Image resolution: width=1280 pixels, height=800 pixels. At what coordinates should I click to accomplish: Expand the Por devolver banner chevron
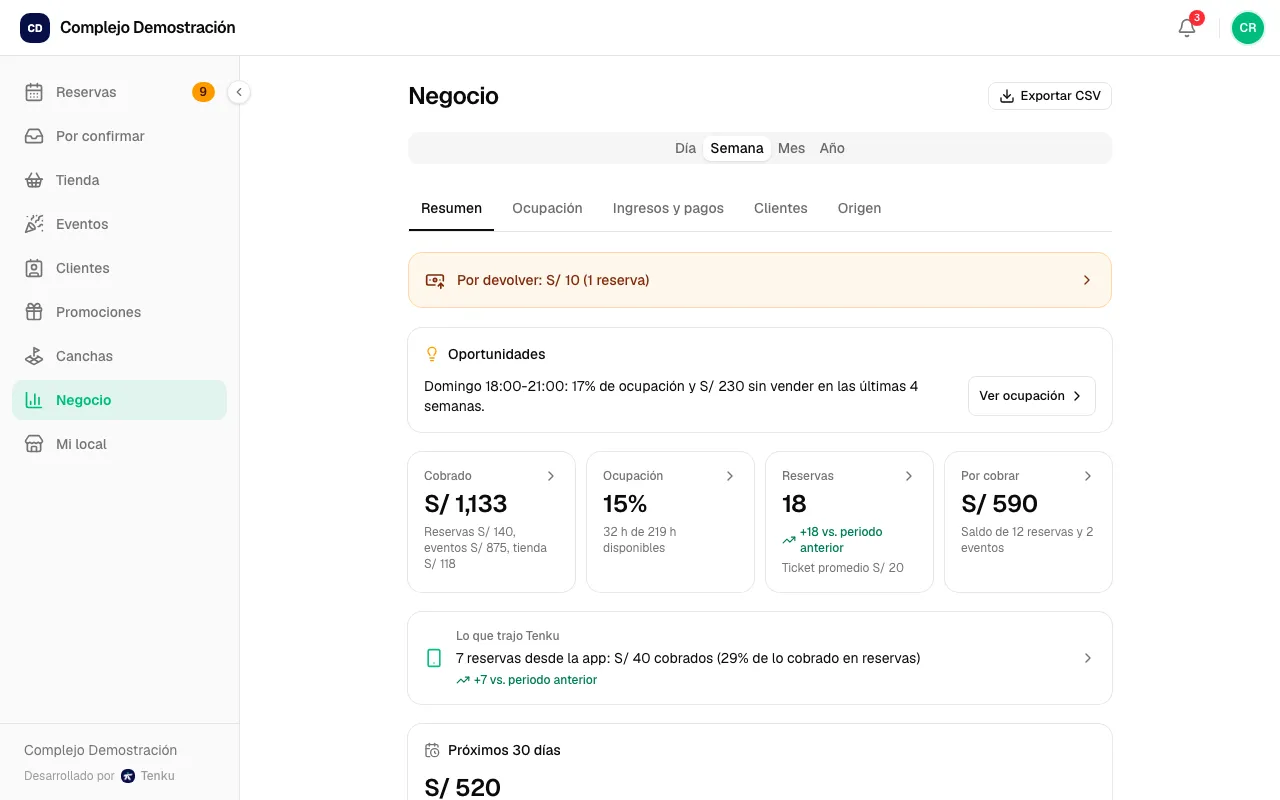(x=1087, y=280)
